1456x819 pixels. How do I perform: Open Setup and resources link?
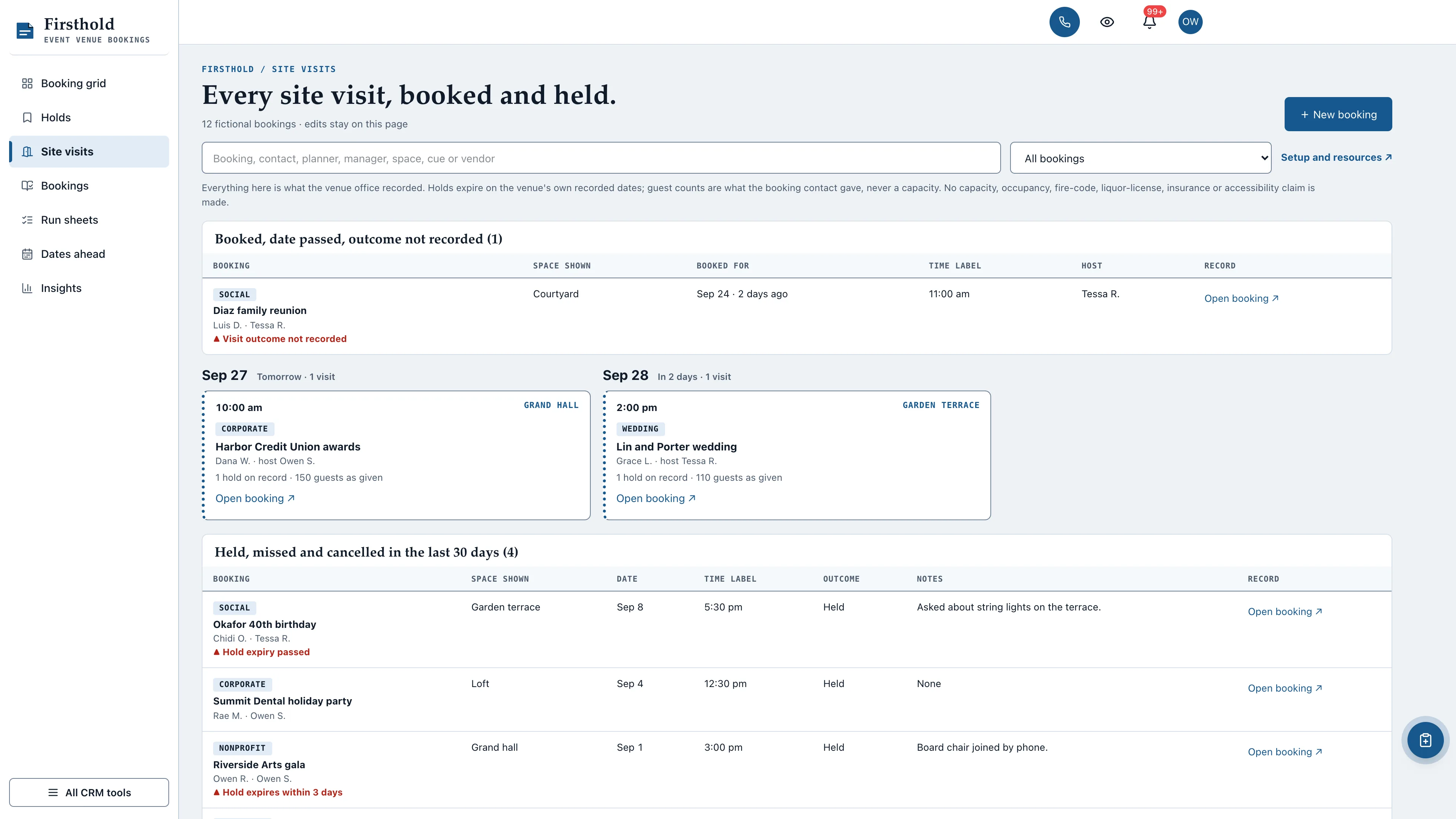[x=1335, y=158]
